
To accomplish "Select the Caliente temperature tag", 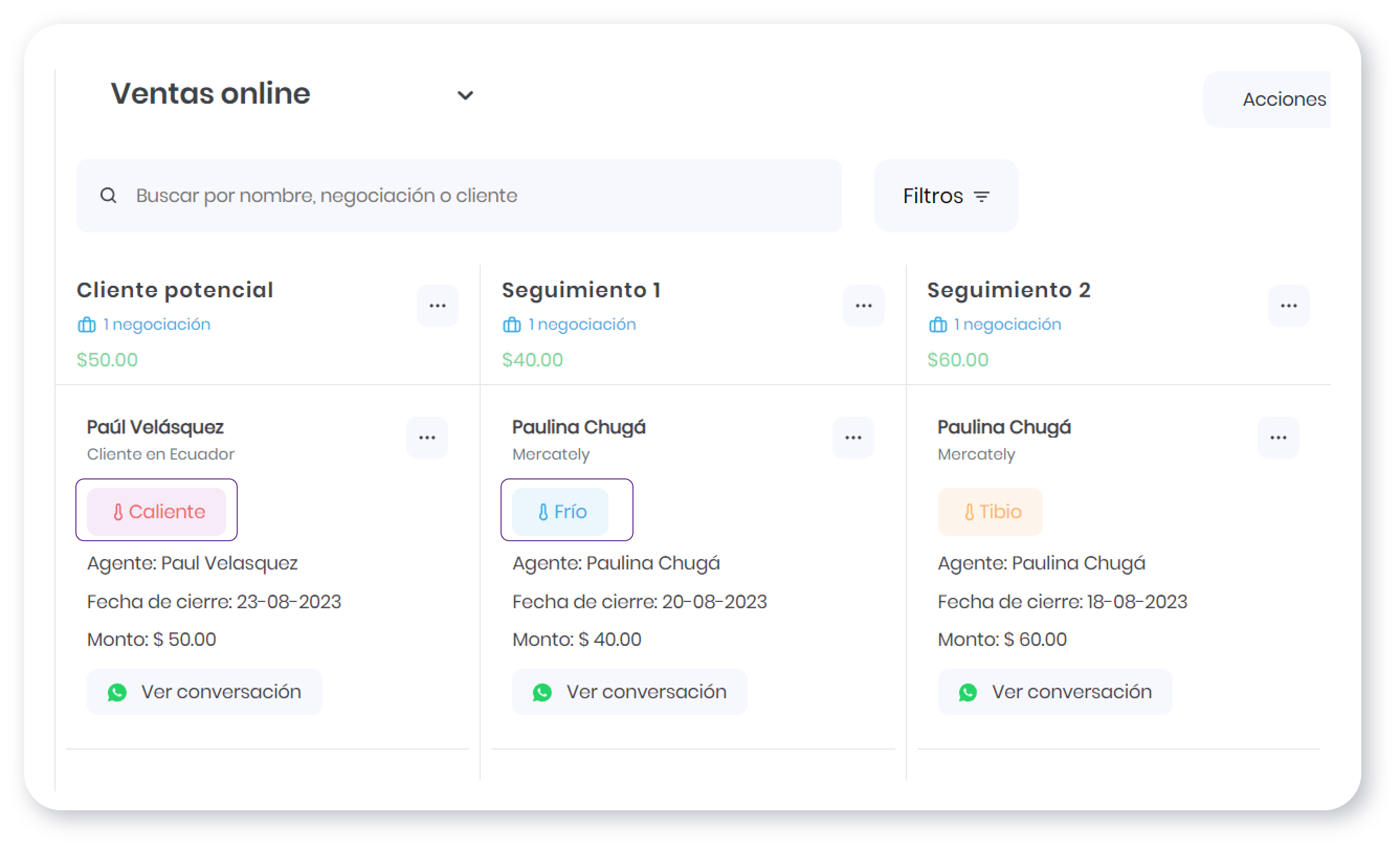I will click(x=157, y=511).
